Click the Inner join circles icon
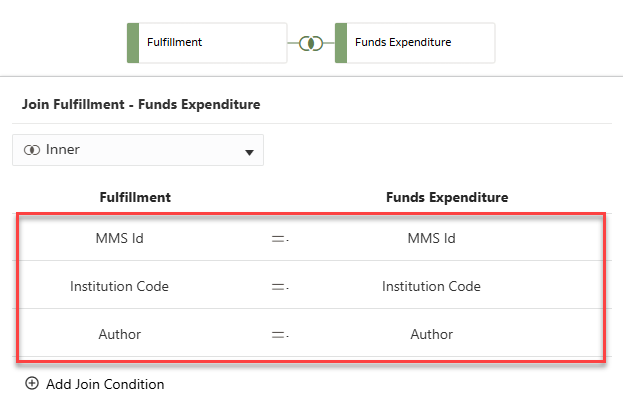The height and width of the screenshot is (420, 623). pyautogui.click(x=31, y=150)
